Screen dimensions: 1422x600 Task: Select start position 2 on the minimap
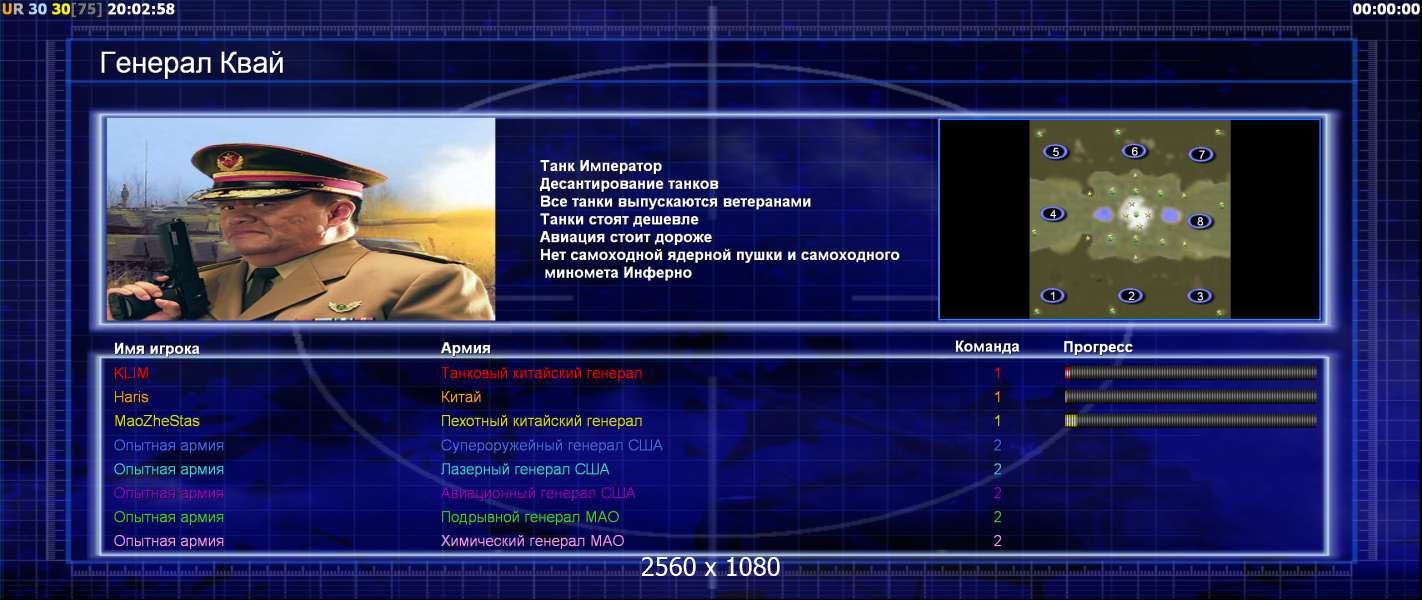tap(1130, 296)
